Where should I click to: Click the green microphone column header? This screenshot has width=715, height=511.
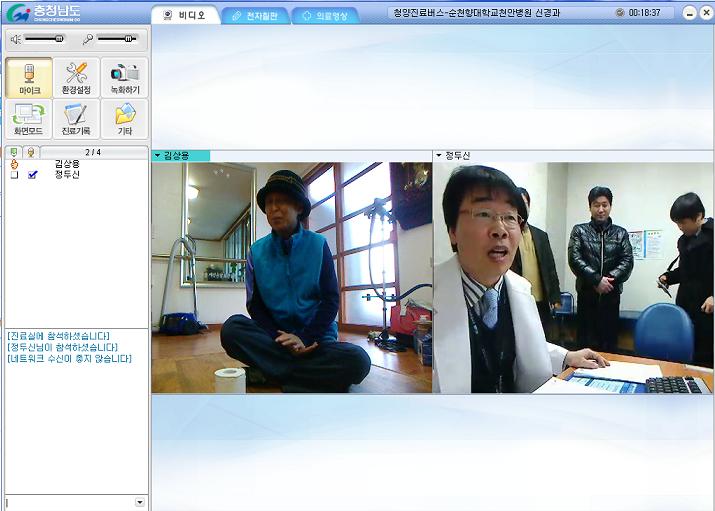click(14, 152)
